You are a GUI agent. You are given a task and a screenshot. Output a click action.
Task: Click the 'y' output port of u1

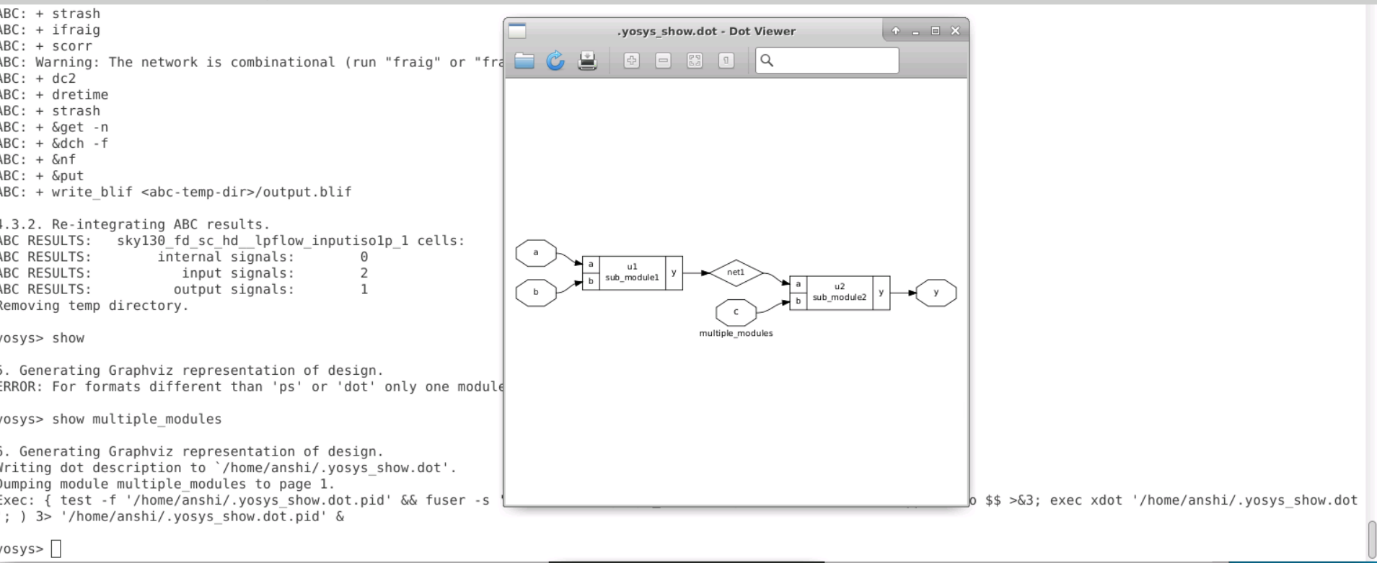point(674,272)
